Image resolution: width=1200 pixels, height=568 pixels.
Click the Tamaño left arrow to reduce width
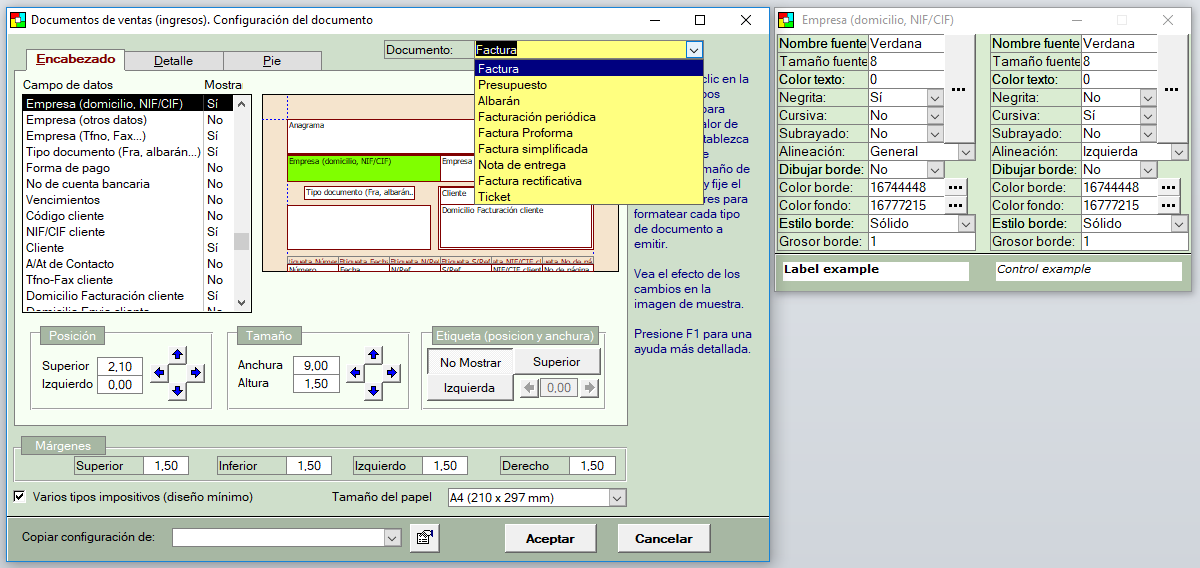click(x=355, y=373)
